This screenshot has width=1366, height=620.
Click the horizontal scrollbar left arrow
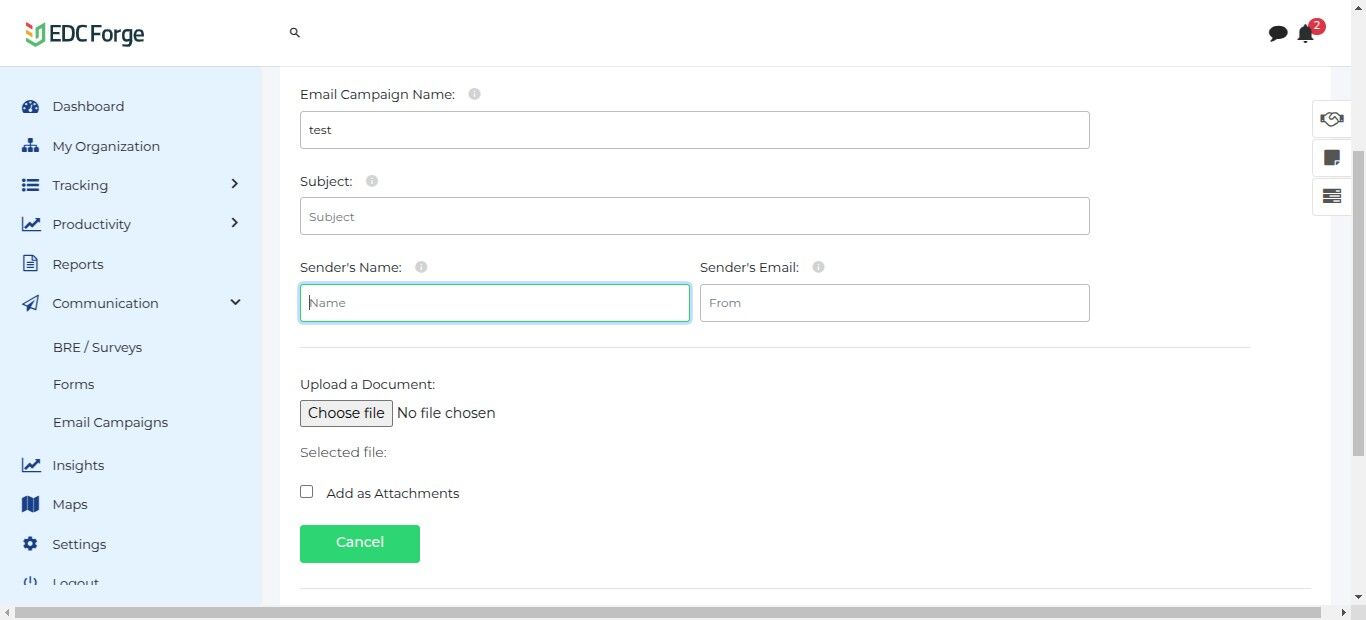coord(7,612)
